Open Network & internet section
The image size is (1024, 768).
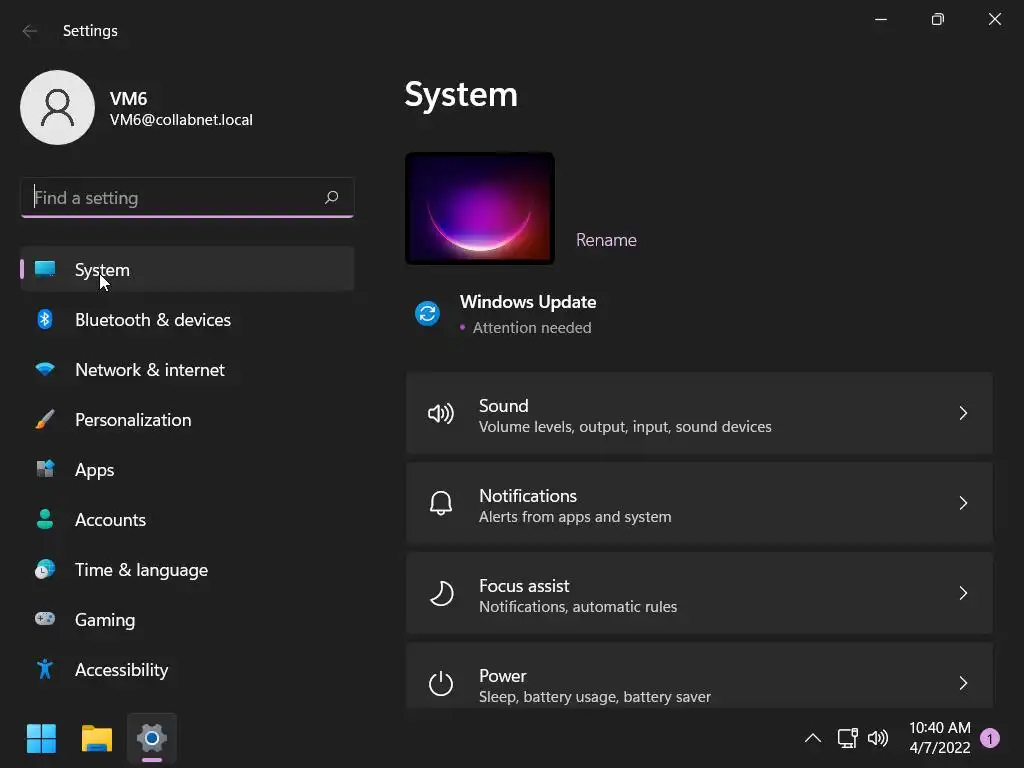(187, 370)
